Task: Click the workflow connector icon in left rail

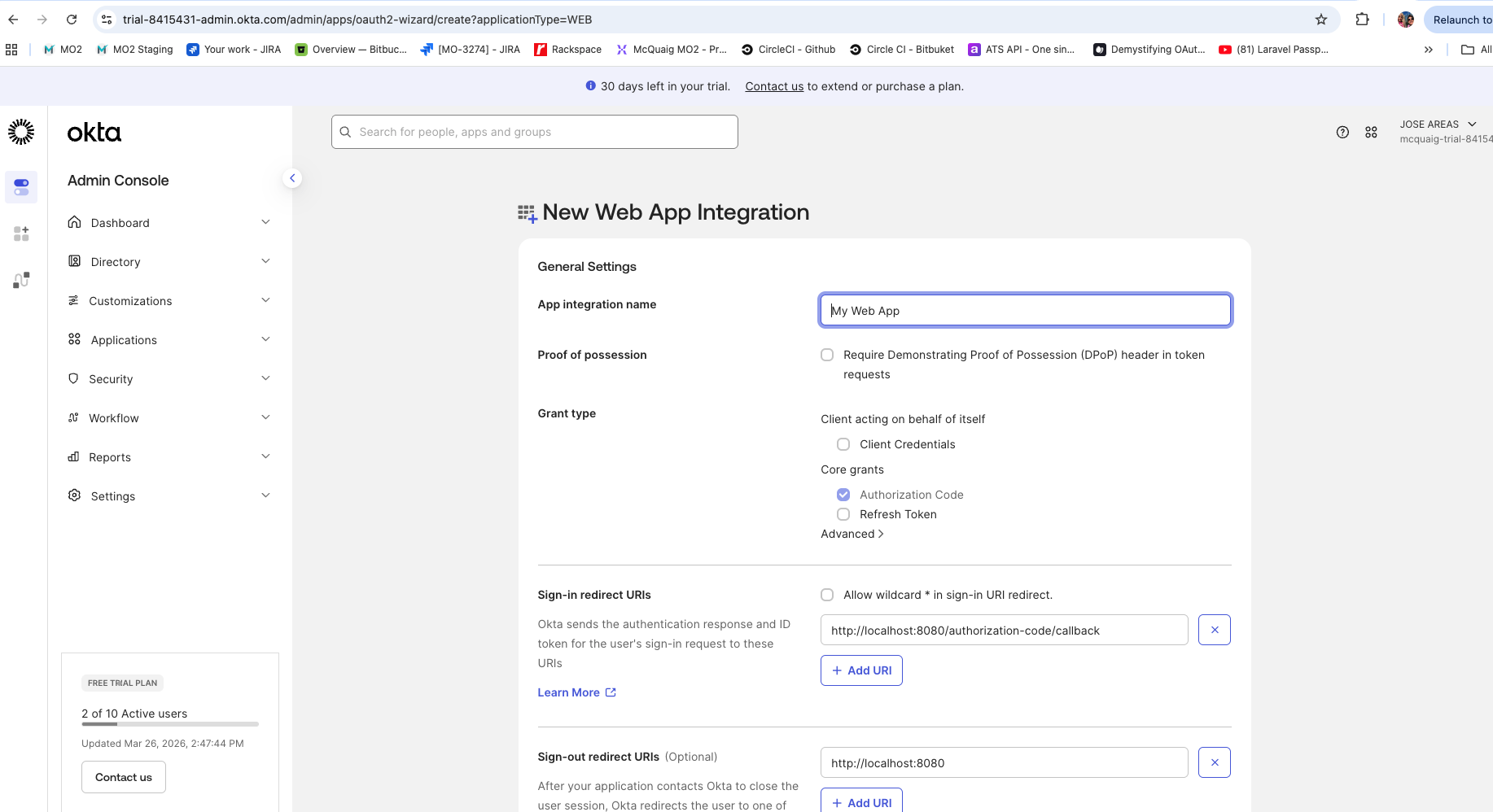Action: pos(21,280)
